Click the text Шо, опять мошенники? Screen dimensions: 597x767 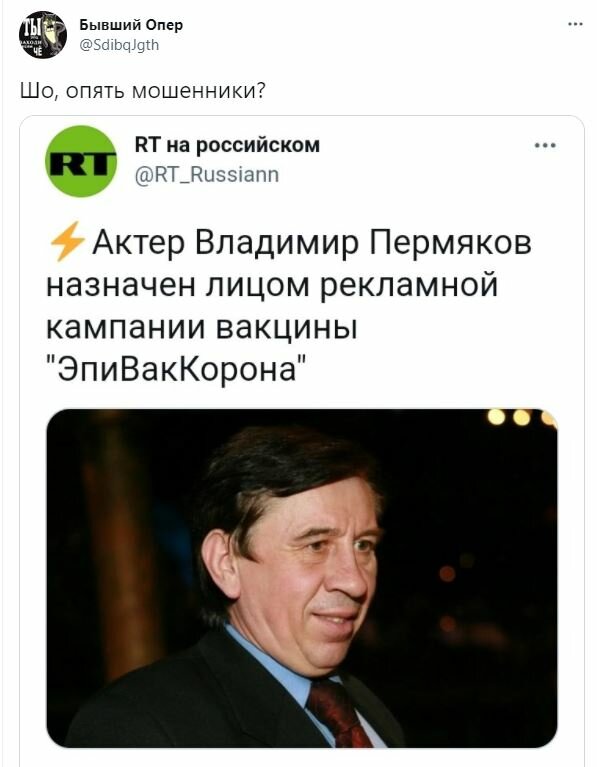pyautogui.click(x=143, y=90)
